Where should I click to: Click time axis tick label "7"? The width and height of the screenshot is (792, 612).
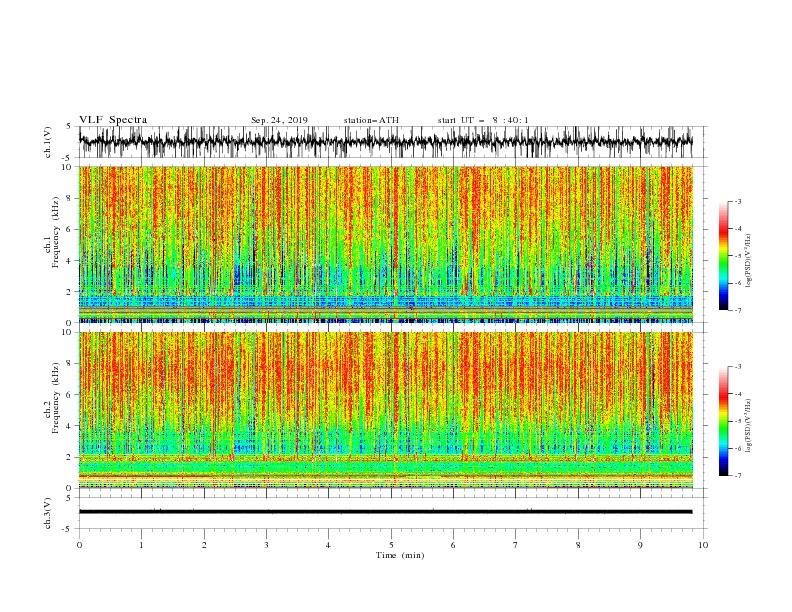coord(516,545)
